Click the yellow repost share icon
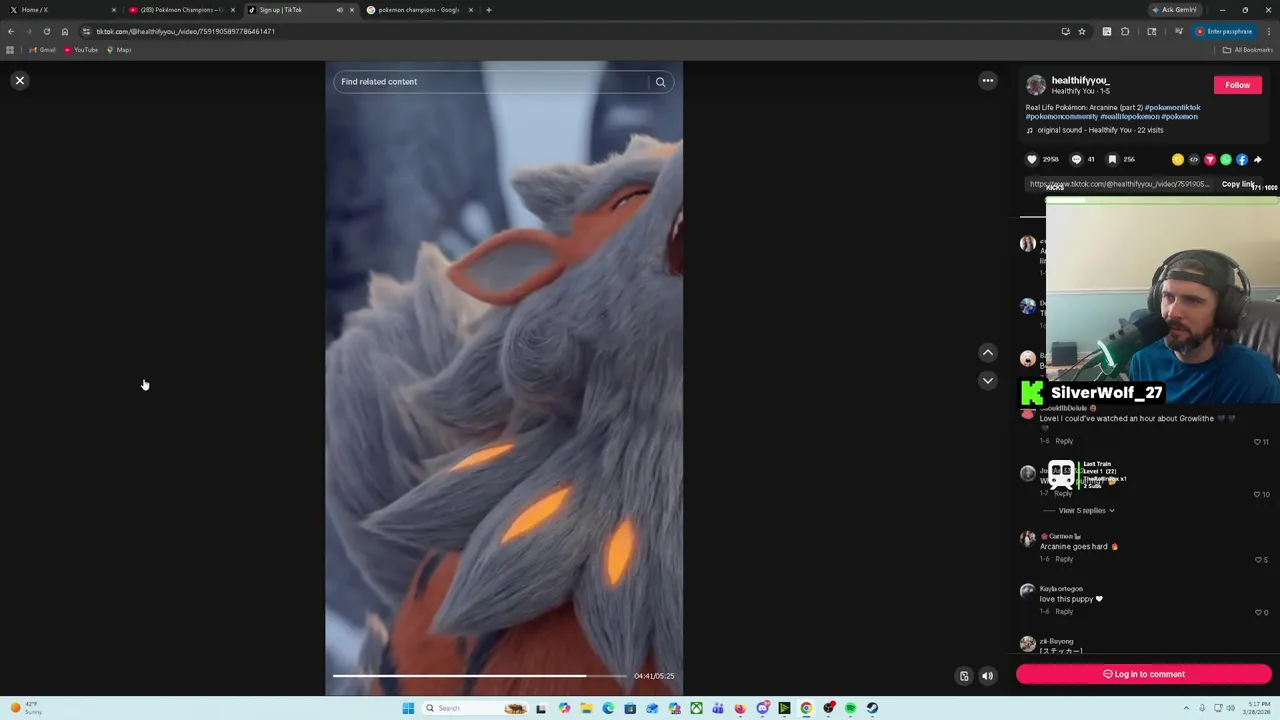Screen dimensions: 1280x720 (x=1178, y=159)
